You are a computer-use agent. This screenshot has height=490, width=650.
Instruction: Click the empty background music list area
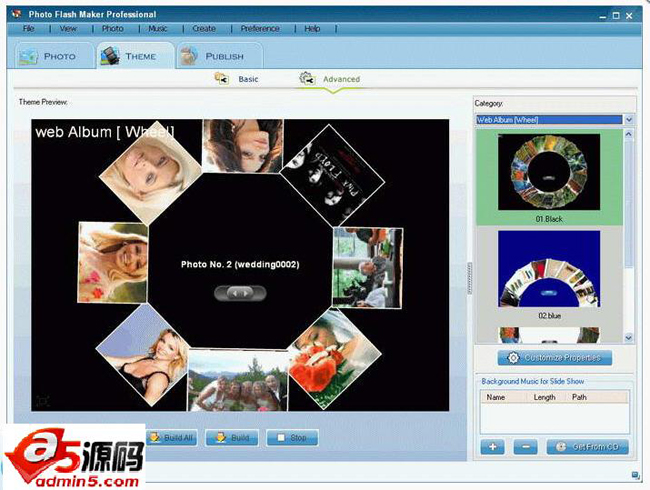[554, 418]
